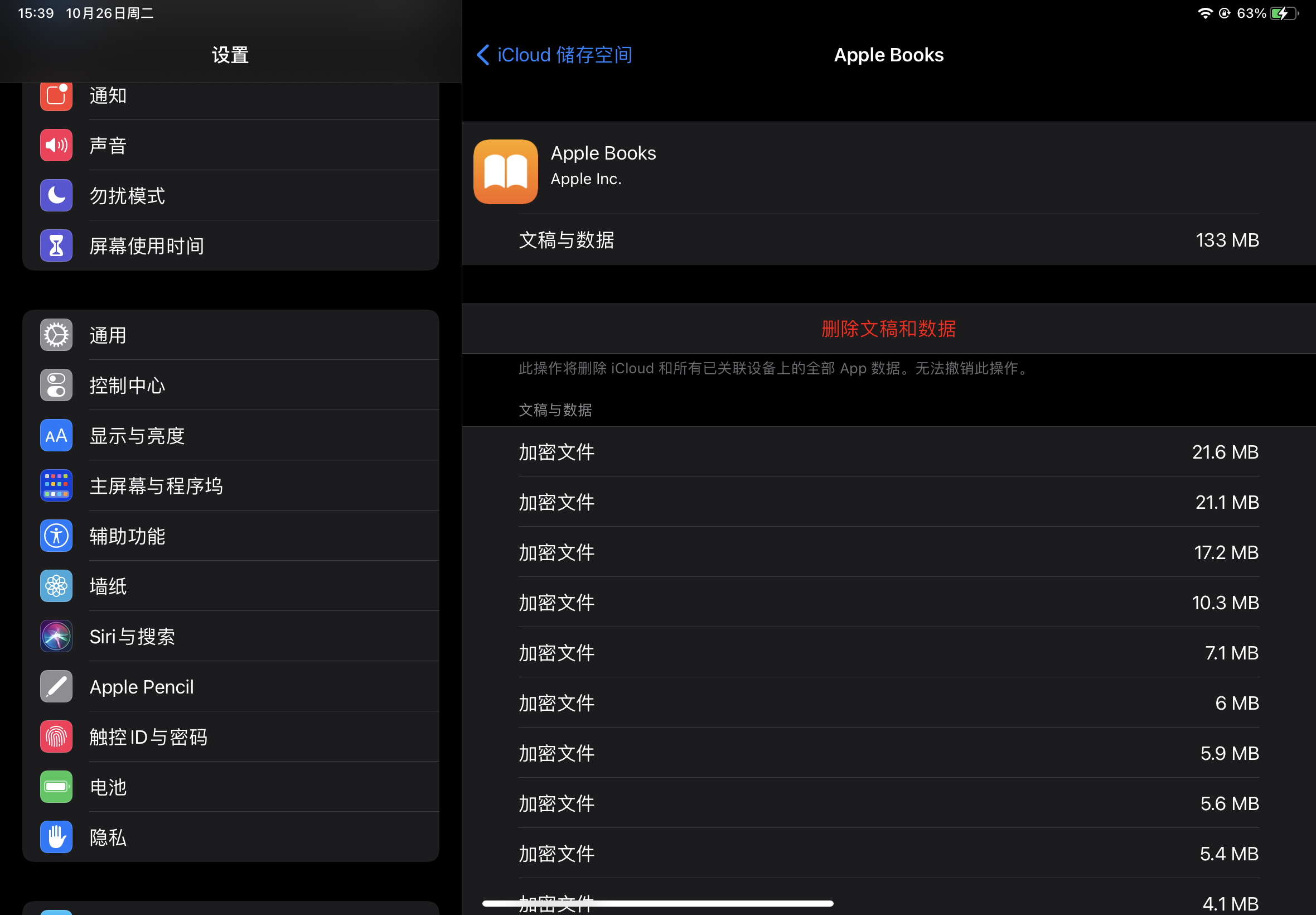Viewport: 1316px width, 915px height.
Task: Open 通用 settings row
Action: 231,335
